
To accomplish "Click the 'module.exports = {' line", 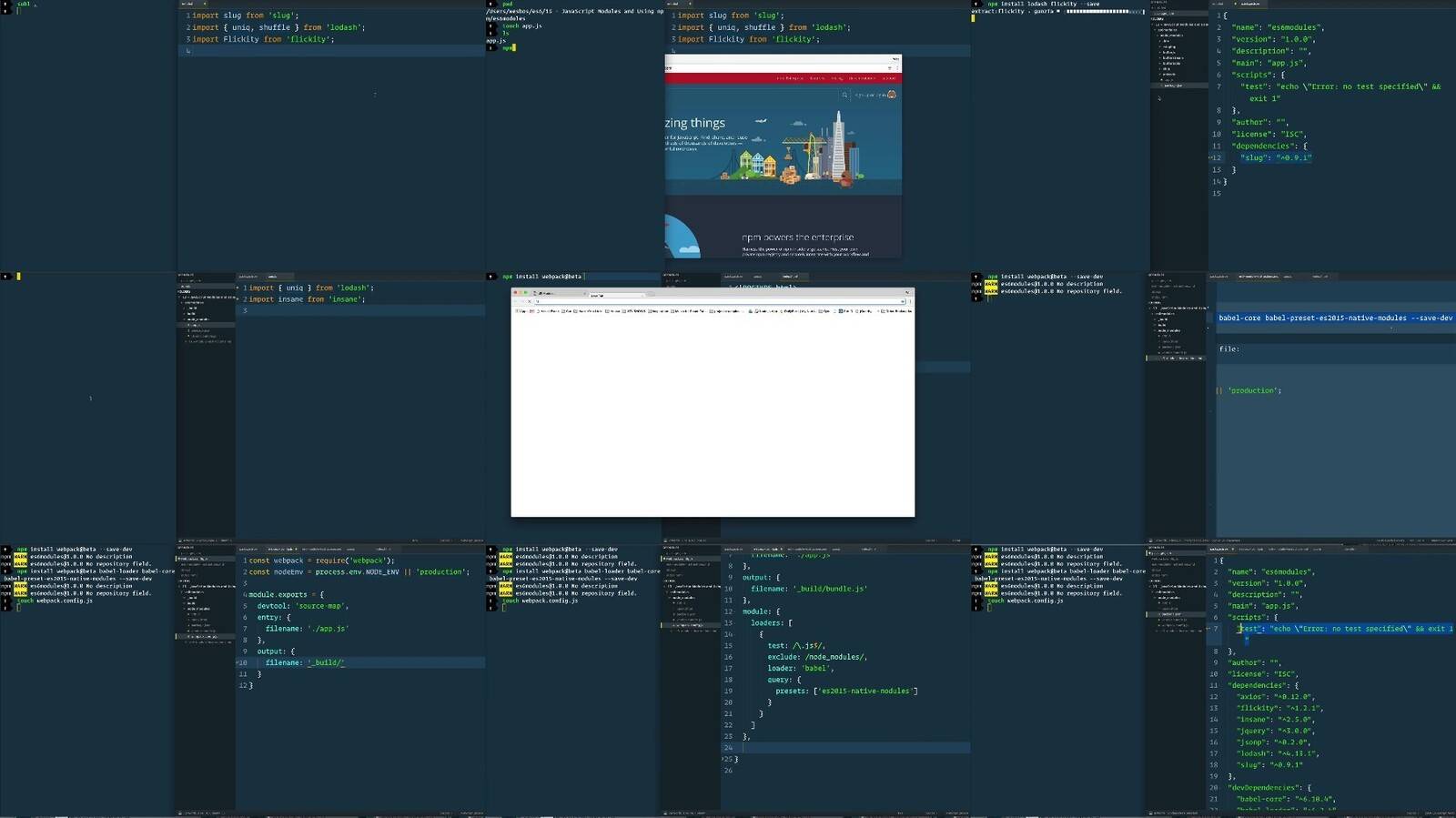I will pos(286,595).
